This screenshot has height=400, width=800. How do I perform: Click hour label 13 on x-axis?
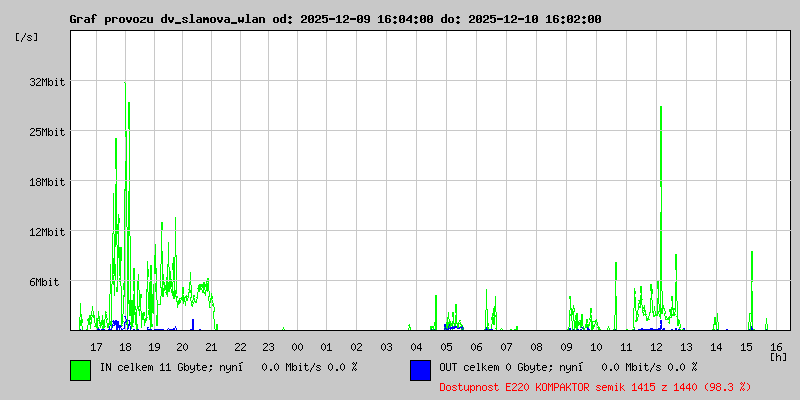[x=686, y=347]
